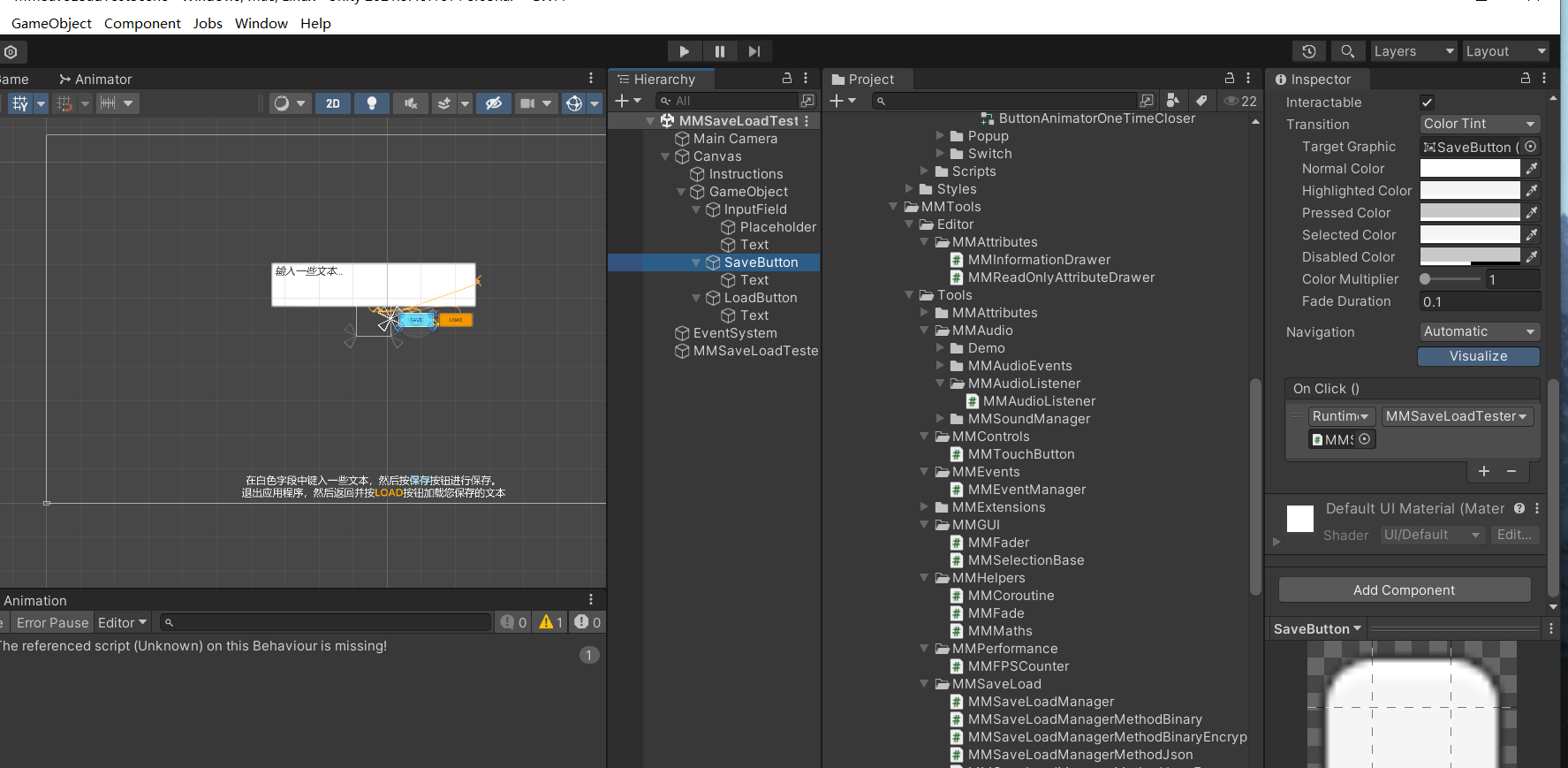Toggle the Error Pause button in console
This screenshot has height=768, width=1568.
[x=53, y=622]
